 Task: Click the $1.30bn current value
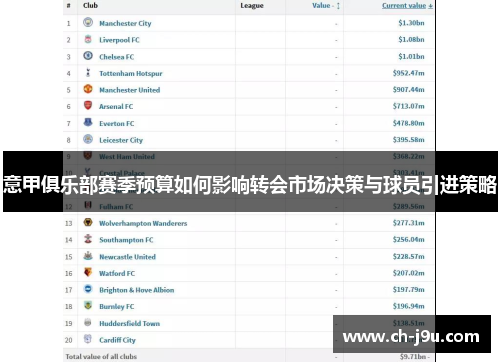coord(411,23)
